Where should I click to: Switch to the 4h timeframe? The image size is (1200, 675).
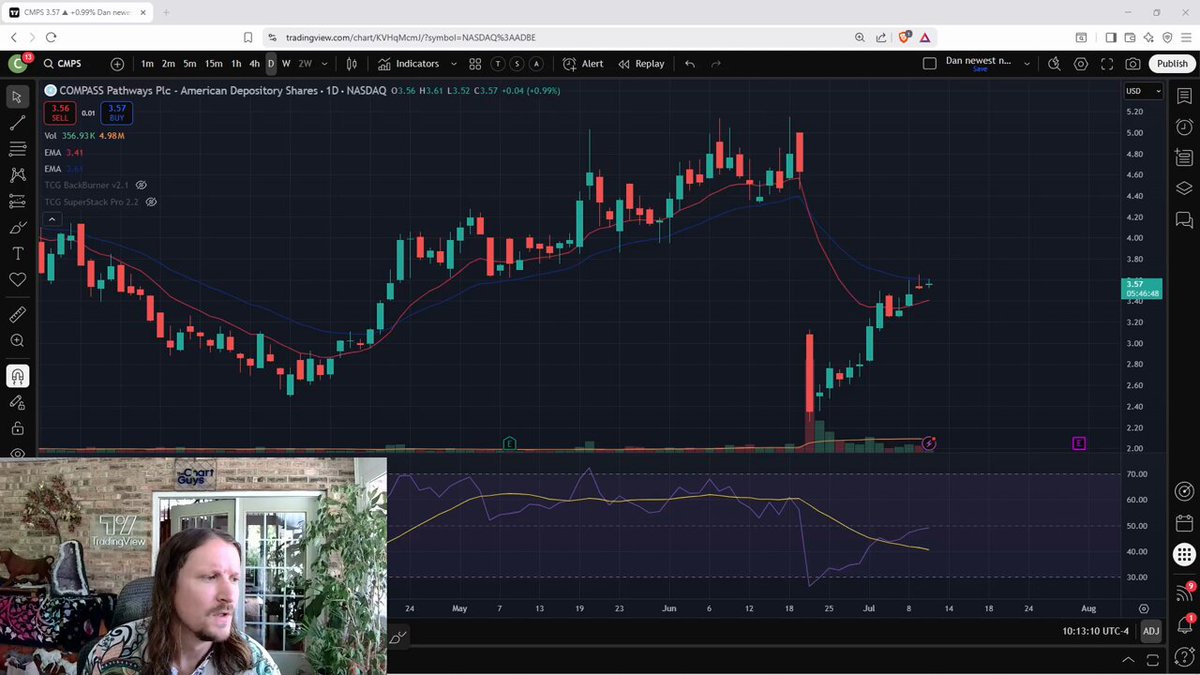tap(254, 64)
